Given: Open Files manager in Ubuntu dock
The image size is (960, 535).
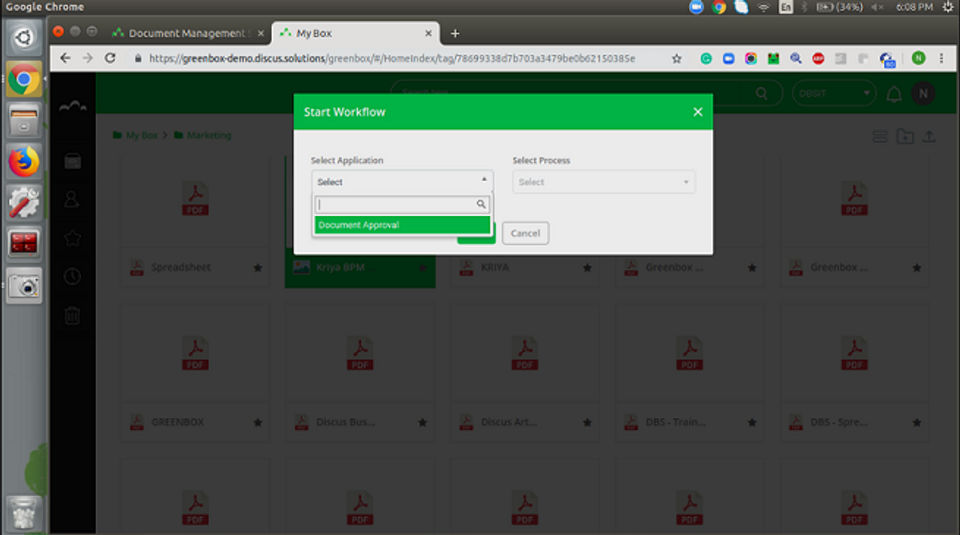Looking at the screenshot, I should pyautogui.click(x=24, y=119).
